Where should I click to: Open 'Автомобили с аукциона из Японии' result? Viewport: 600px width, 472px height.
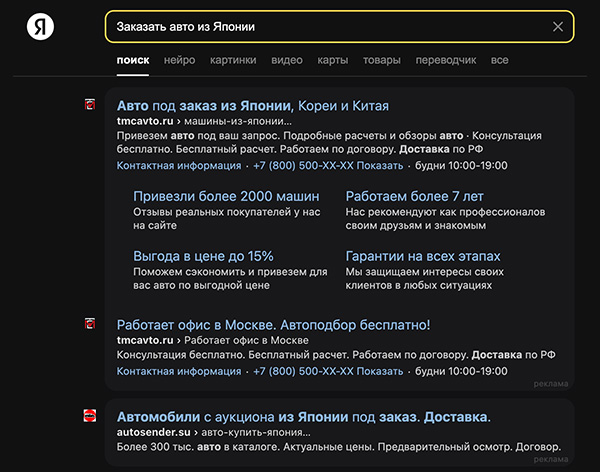point(304,416)
